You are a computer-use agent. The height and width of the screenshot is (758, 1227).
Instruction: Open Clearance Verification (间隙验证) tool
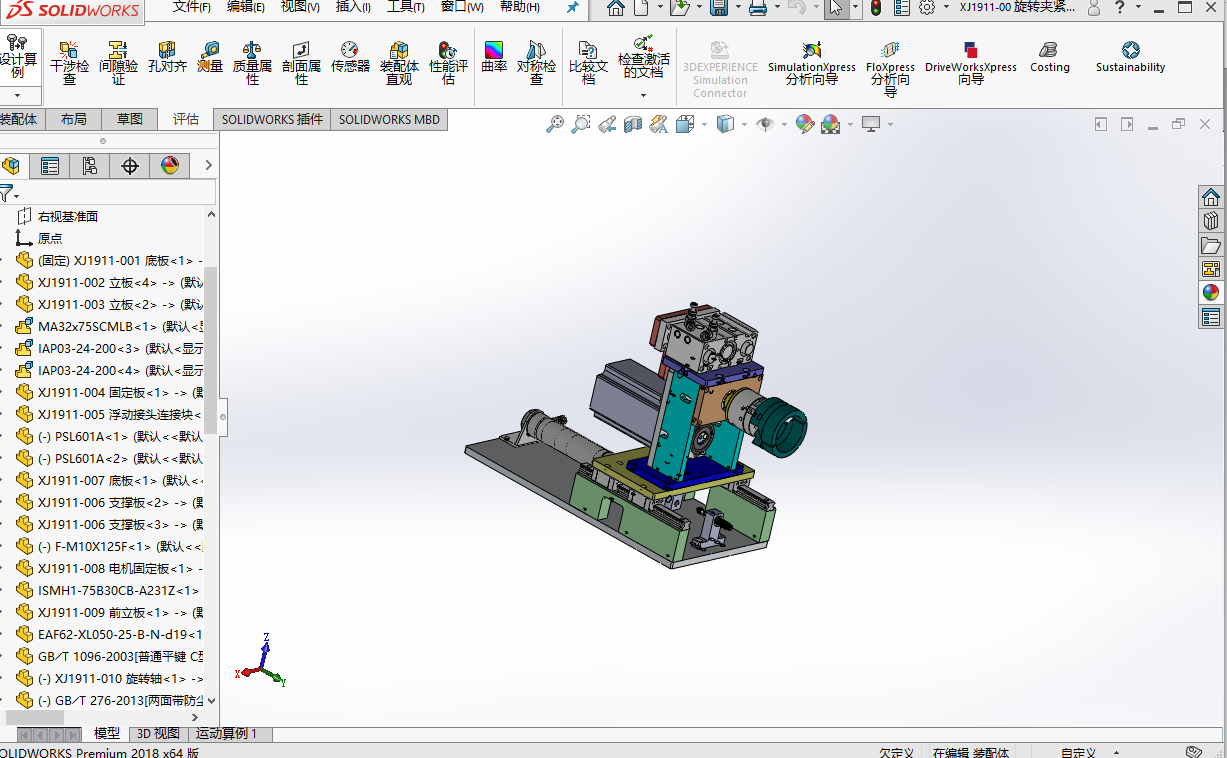(x=118, y=63)
